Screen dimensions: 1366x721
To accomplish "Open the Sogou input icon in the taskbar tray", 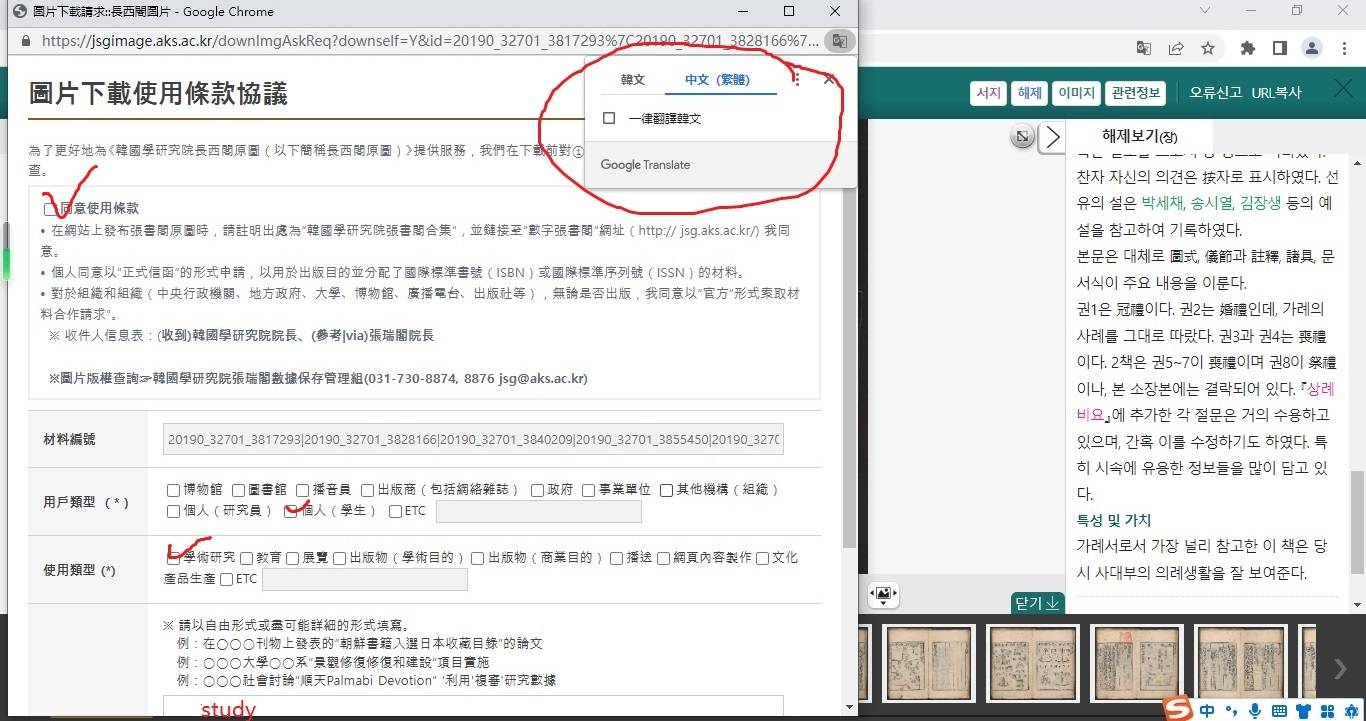I will (1177, 708).
